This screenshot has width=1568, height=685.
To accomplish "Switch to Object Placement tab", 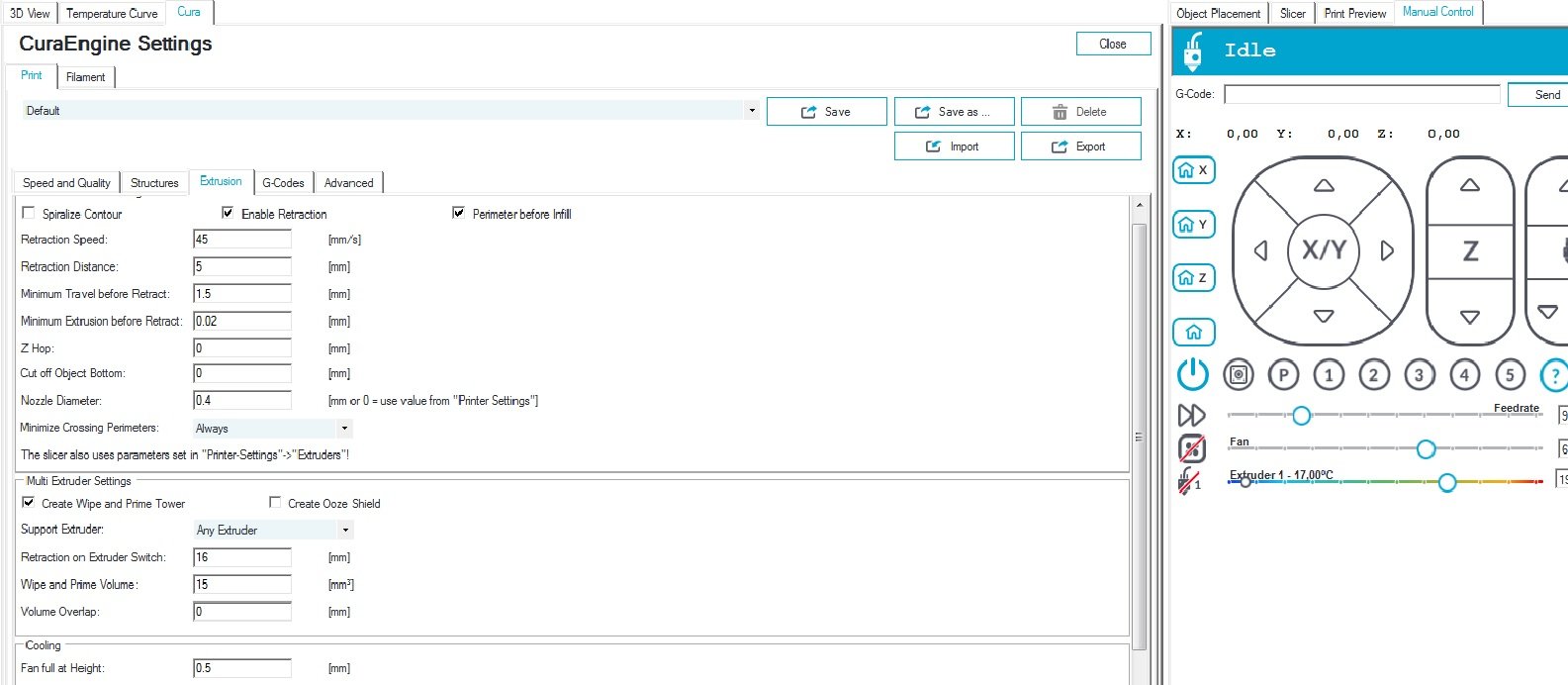I will (x=1219, y=13).
